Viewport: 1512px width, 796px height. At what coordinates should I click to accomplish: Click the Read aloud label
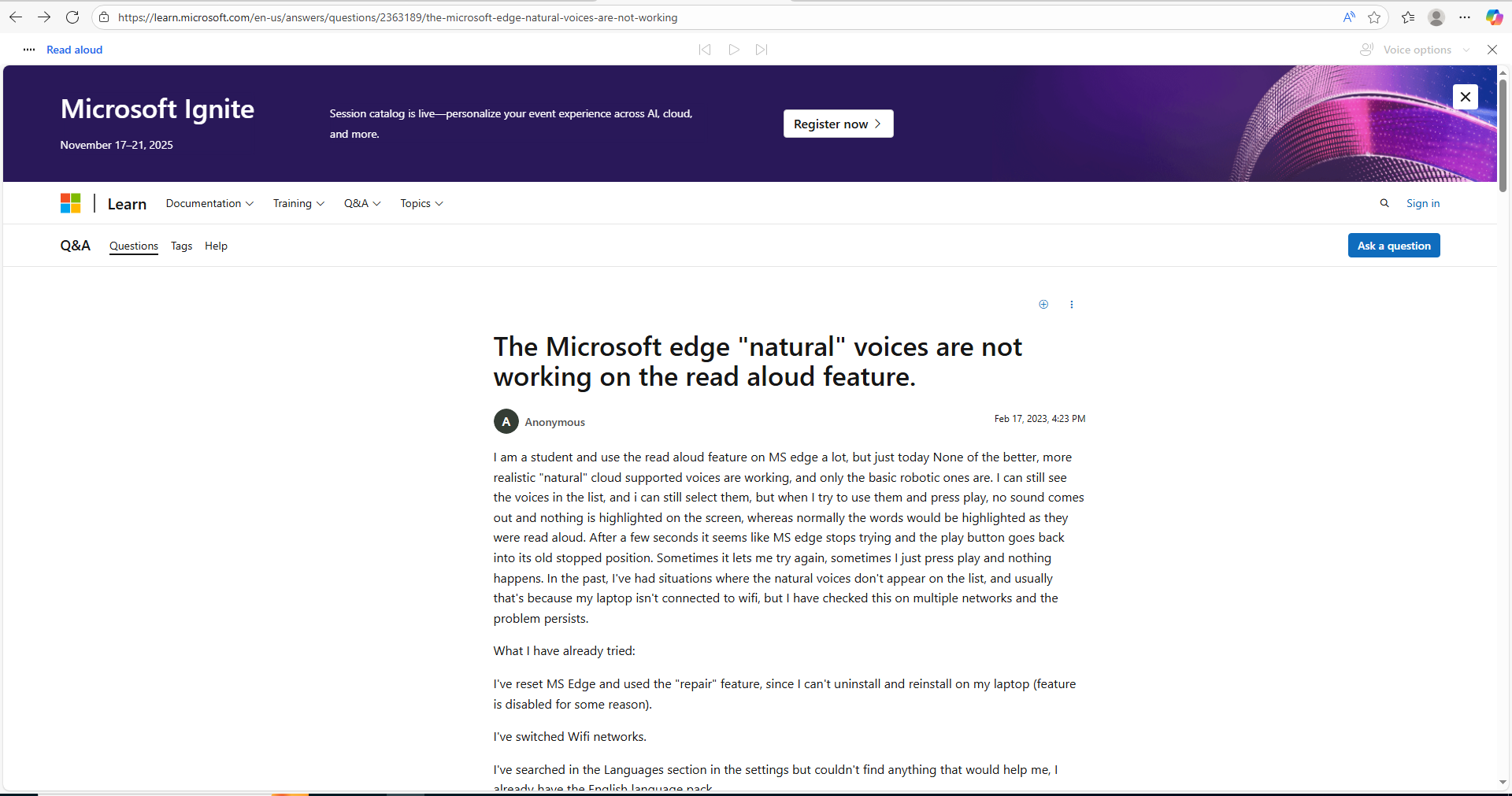click(75, 50)
